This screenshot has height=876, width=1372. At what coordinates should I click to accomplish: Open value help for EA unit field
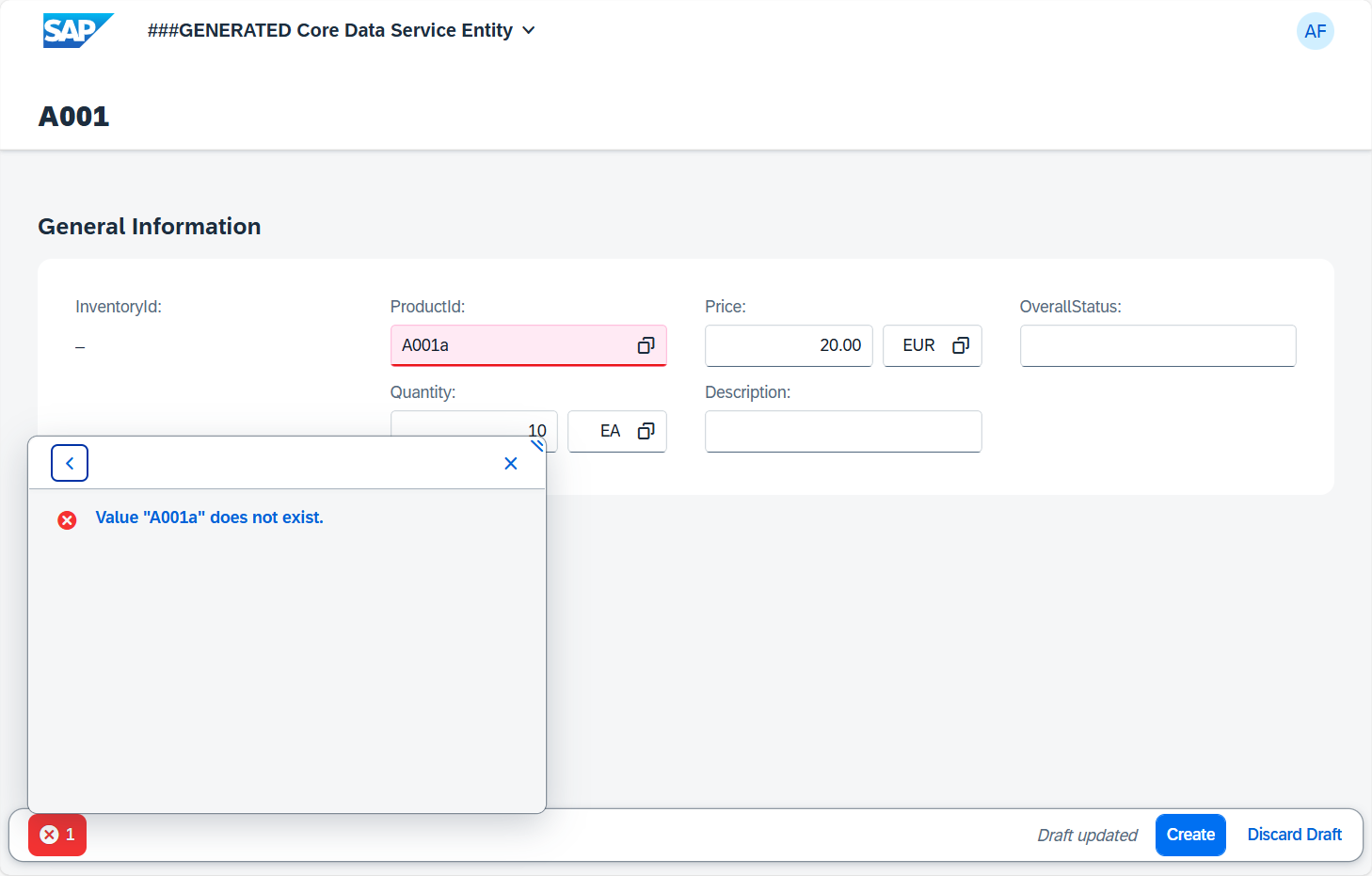(x=646, y=431)
